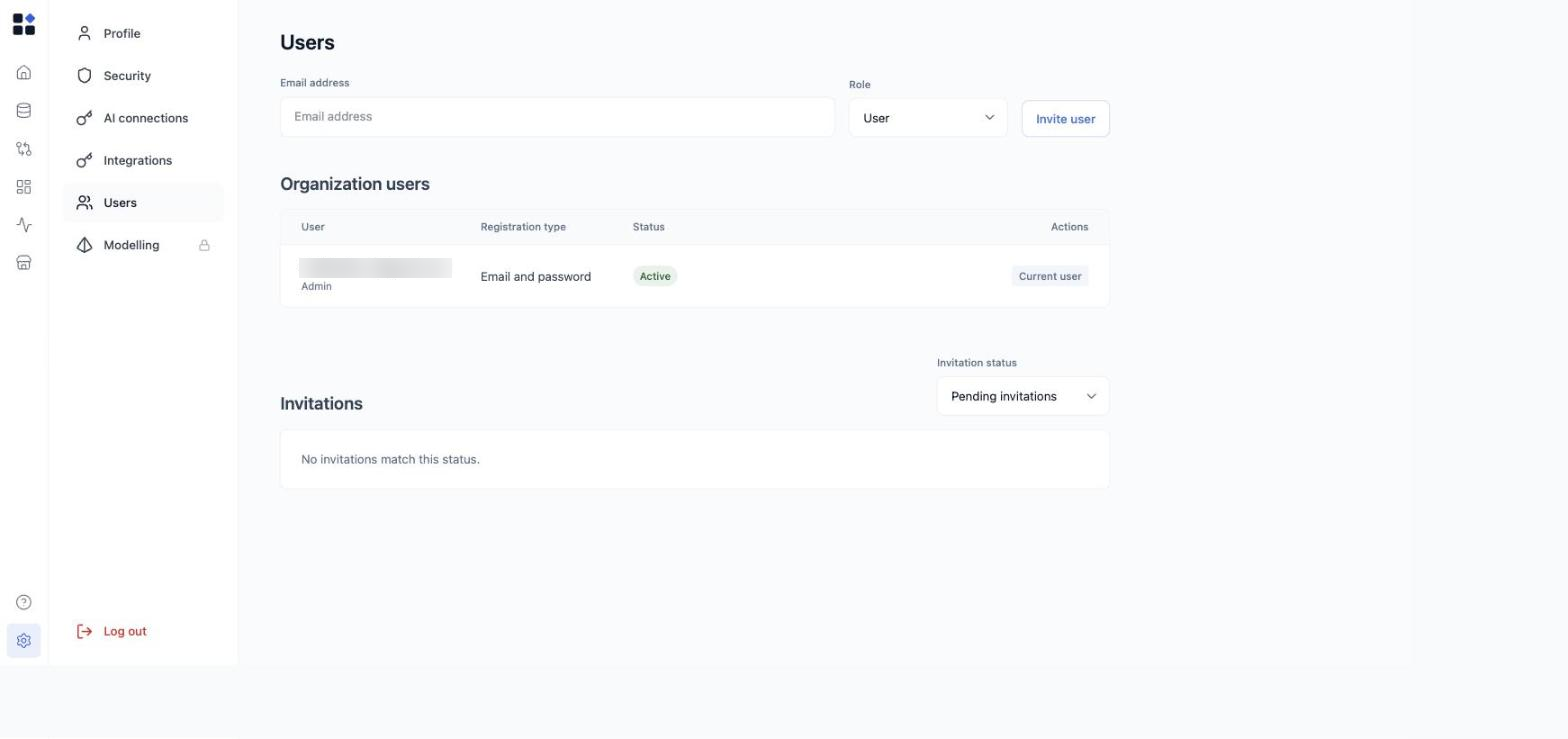
Task: Open the Security section
Action: click(x=143, y=76)
